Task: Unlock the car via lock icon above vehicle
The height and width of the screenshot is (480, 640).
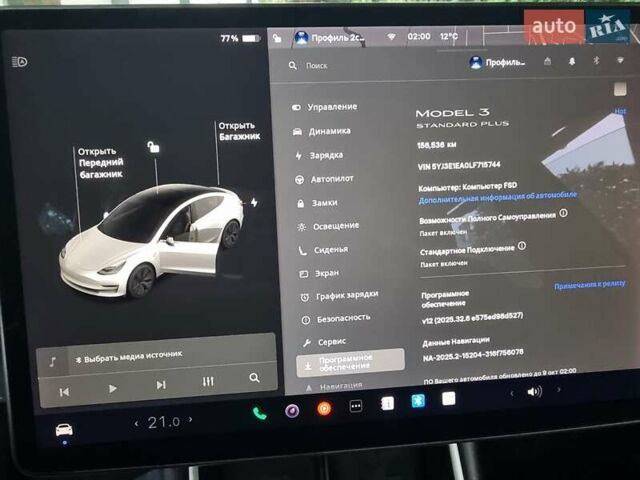Action: 153,147
